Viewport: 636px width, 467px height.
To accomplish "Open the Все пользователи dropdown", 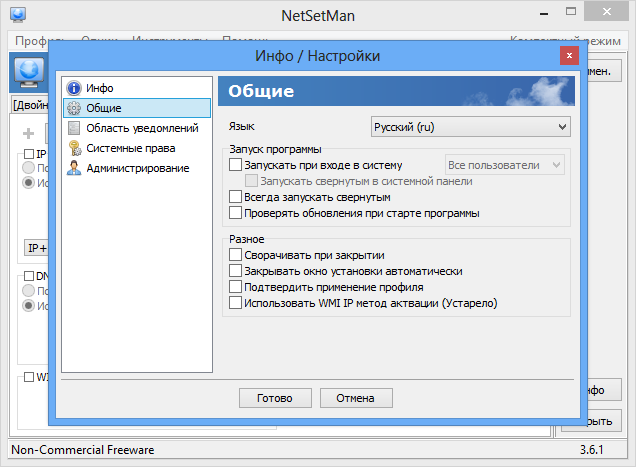I will coord(505,165).
